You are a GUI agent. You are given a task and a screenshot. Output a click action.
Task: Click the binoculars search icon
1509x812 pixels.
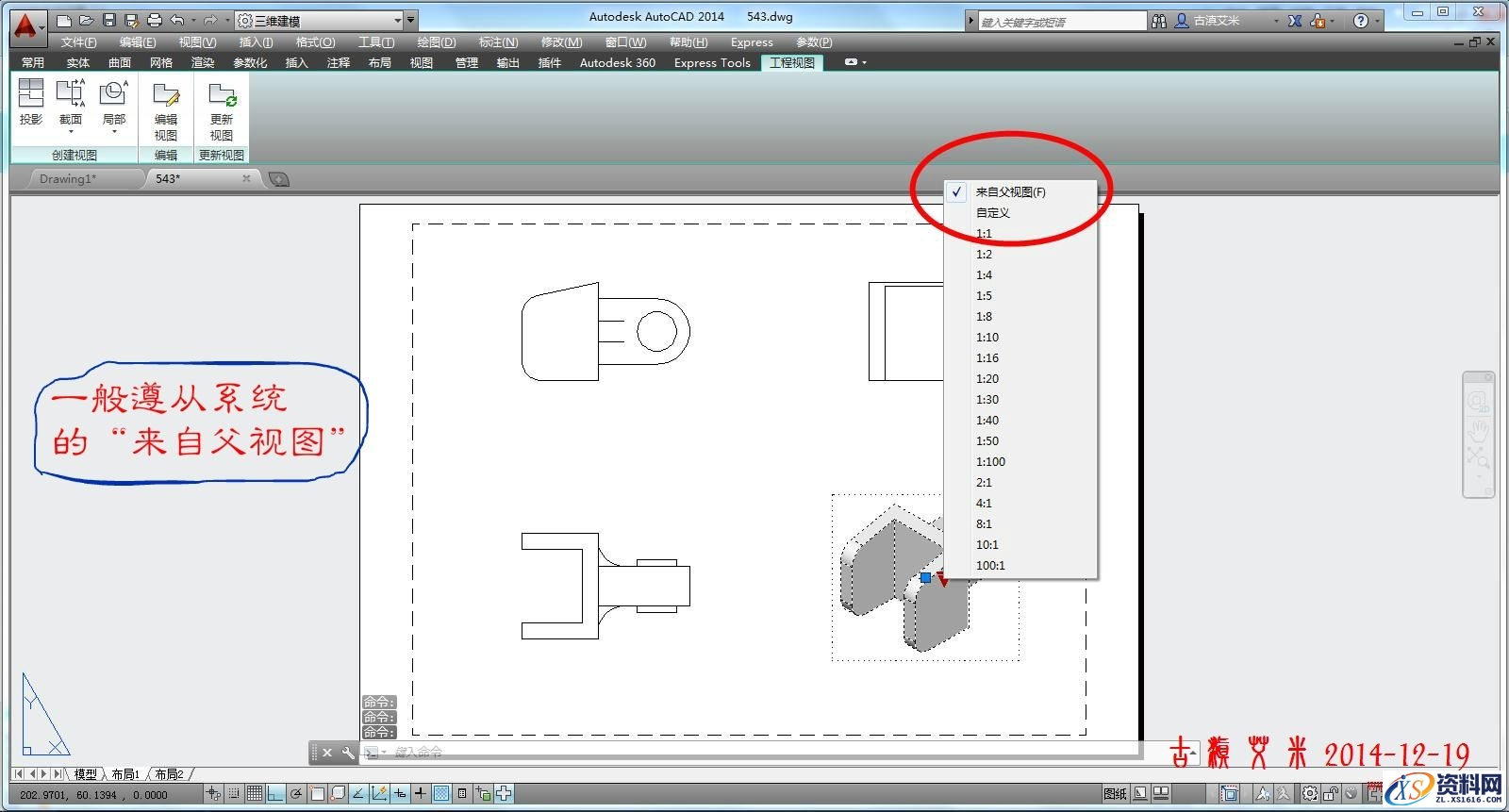[x=1159, y=21]
